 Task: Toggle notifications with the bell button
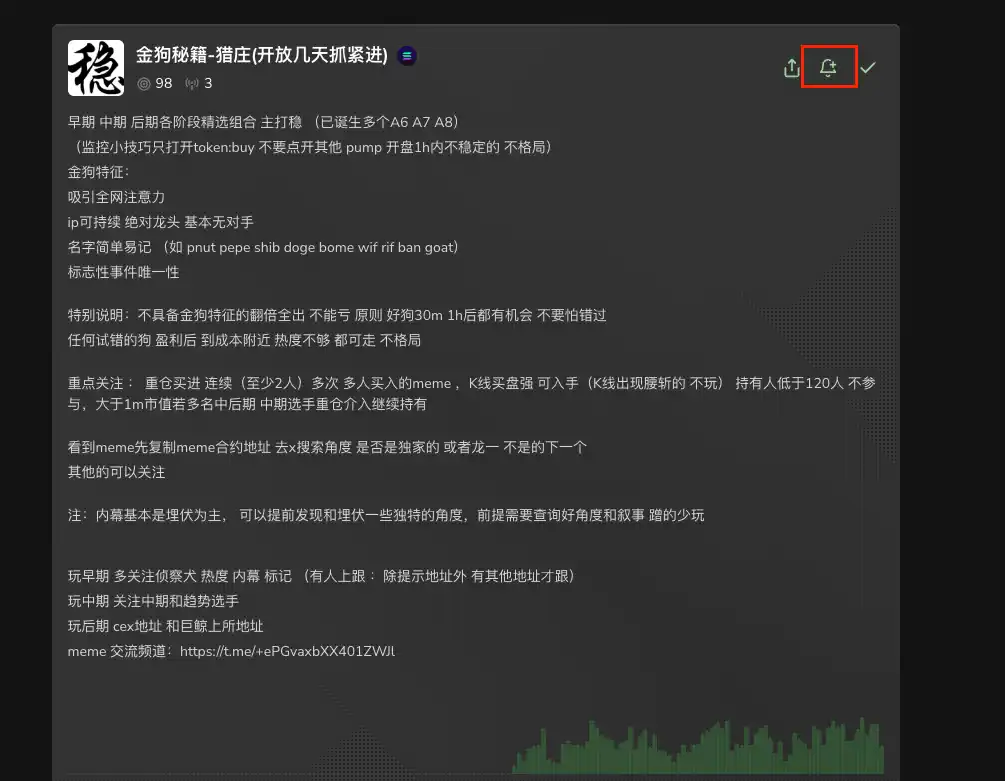(828, 68)
